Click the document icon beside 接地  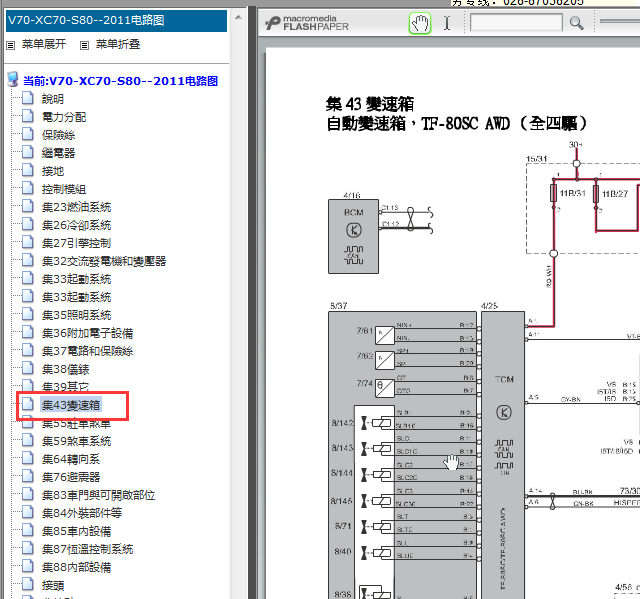pos(28,170)
